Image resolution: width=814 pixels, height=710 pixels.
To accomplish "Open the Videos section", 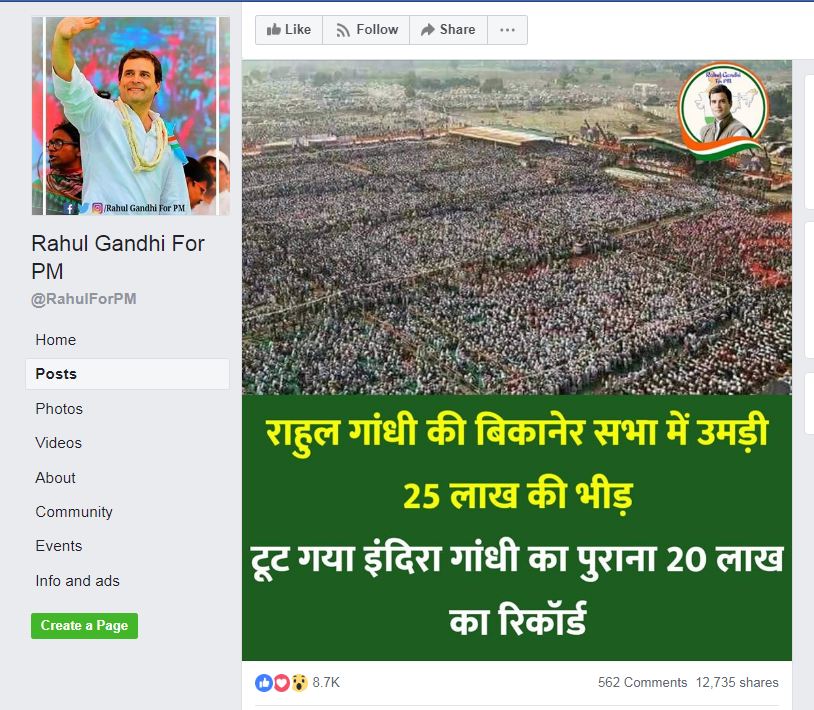I will (x=59, y=443).
